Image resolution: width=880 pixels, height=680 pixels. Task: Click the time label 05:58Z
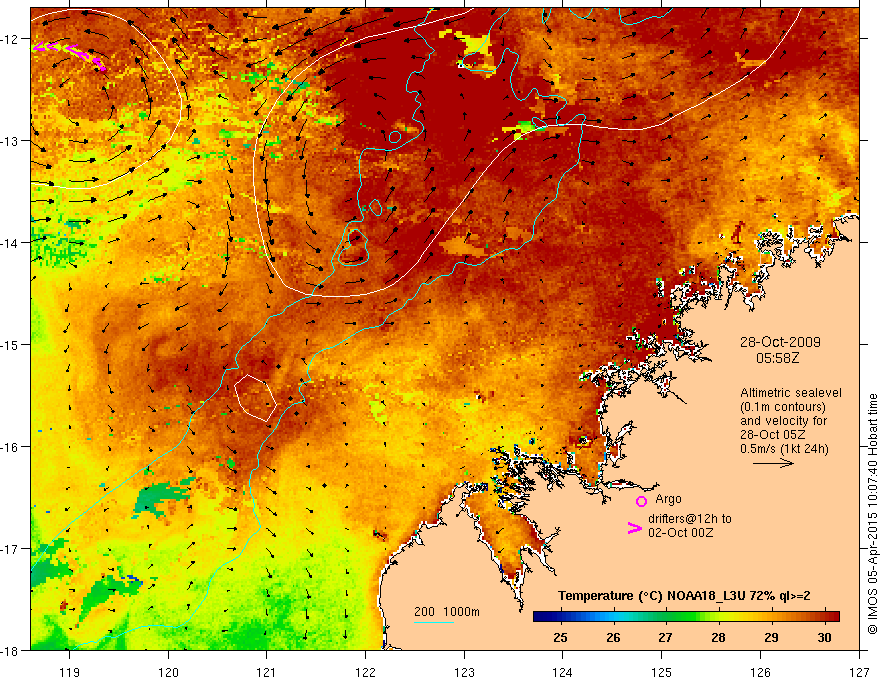click(x=777, y=358)
